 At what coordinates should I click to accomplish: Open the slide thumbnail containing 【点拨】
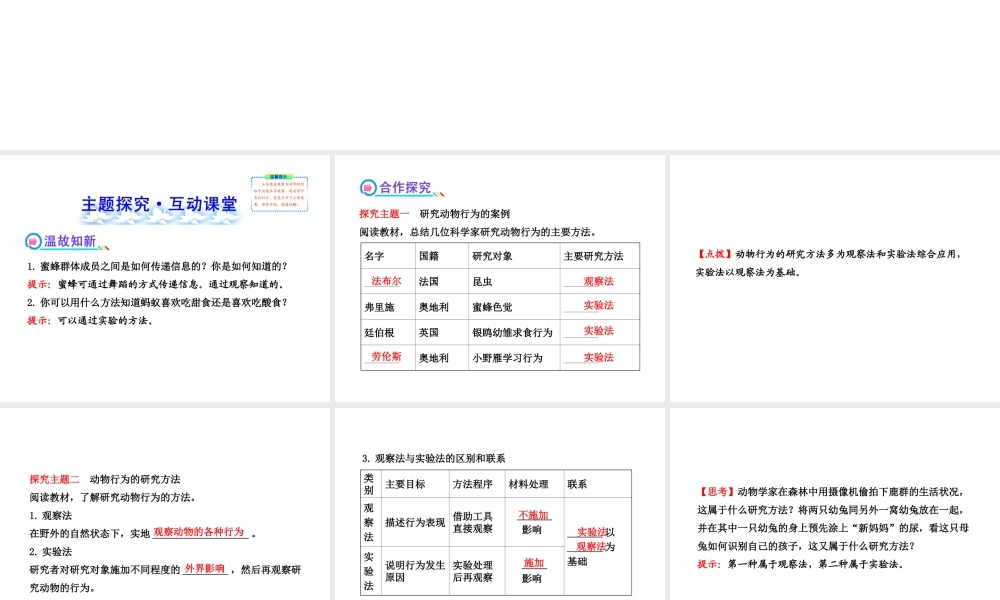coord(835,279)
